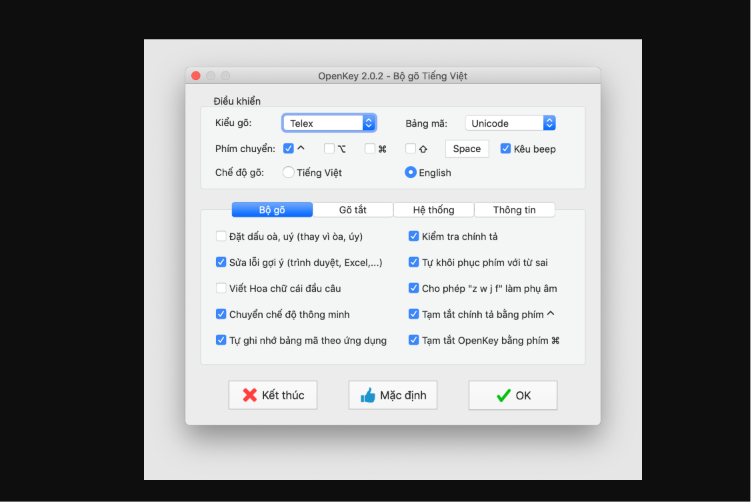
Task: Toggle Tạm tắt chính tả bằng phím
Action: pos(414,314)
